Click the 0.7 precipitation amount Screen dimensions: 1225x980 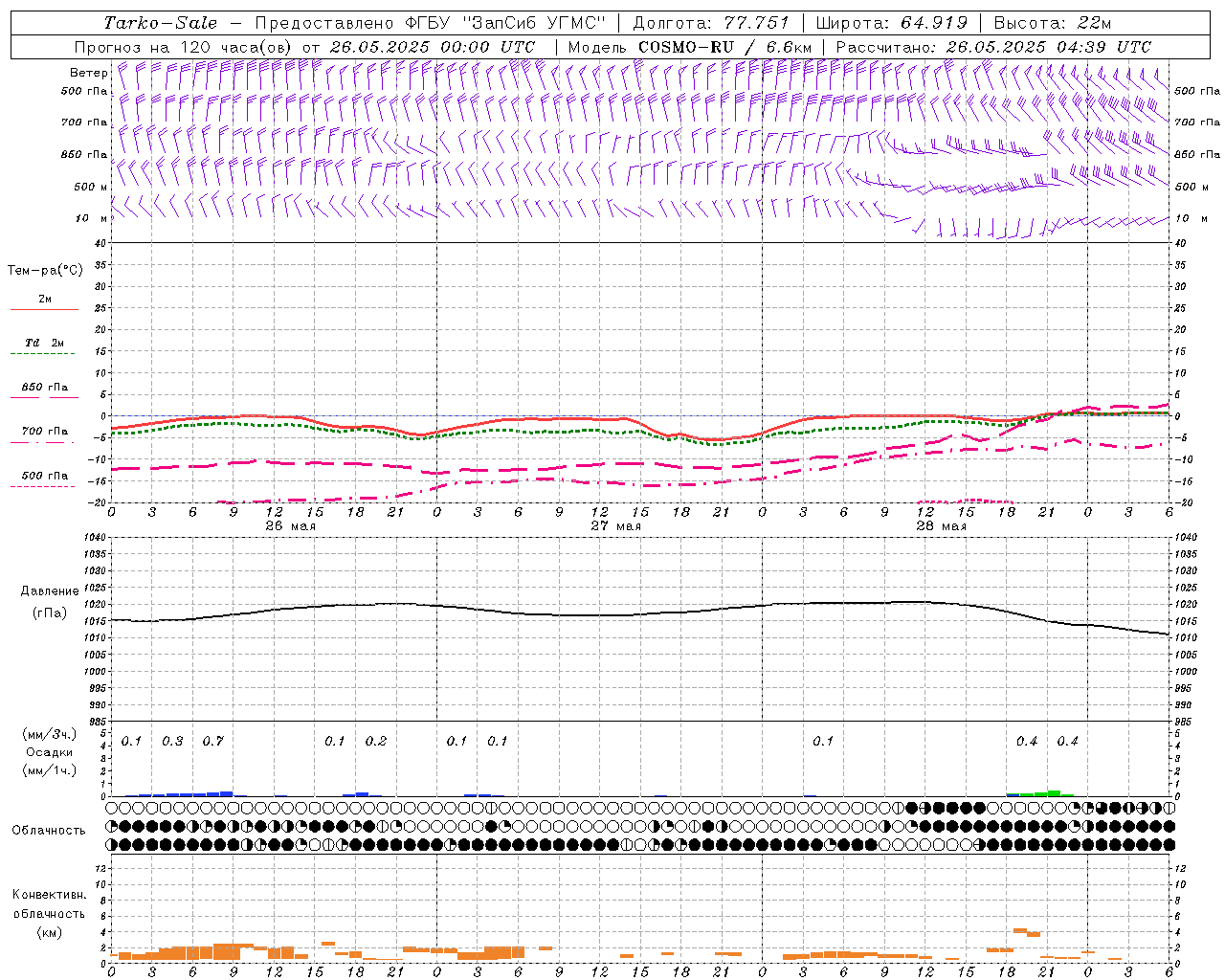coord(212,741)
